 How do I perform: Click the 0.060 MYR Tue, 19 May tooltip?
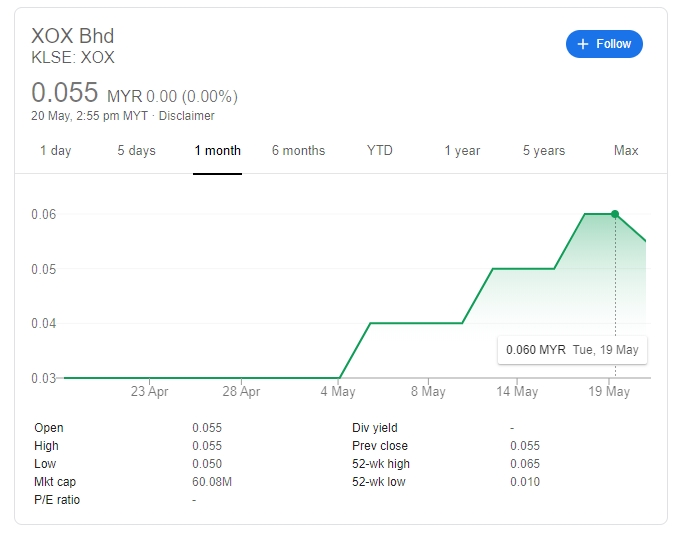click(x=572, y=350)
